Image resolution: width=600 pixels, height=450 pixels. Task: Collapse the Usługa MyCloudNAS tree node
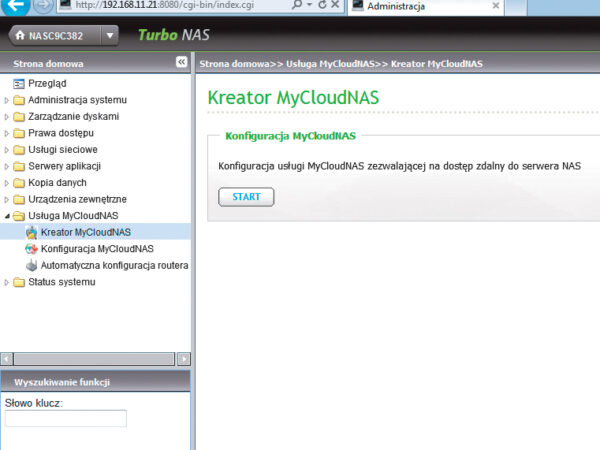click(7, 216)
